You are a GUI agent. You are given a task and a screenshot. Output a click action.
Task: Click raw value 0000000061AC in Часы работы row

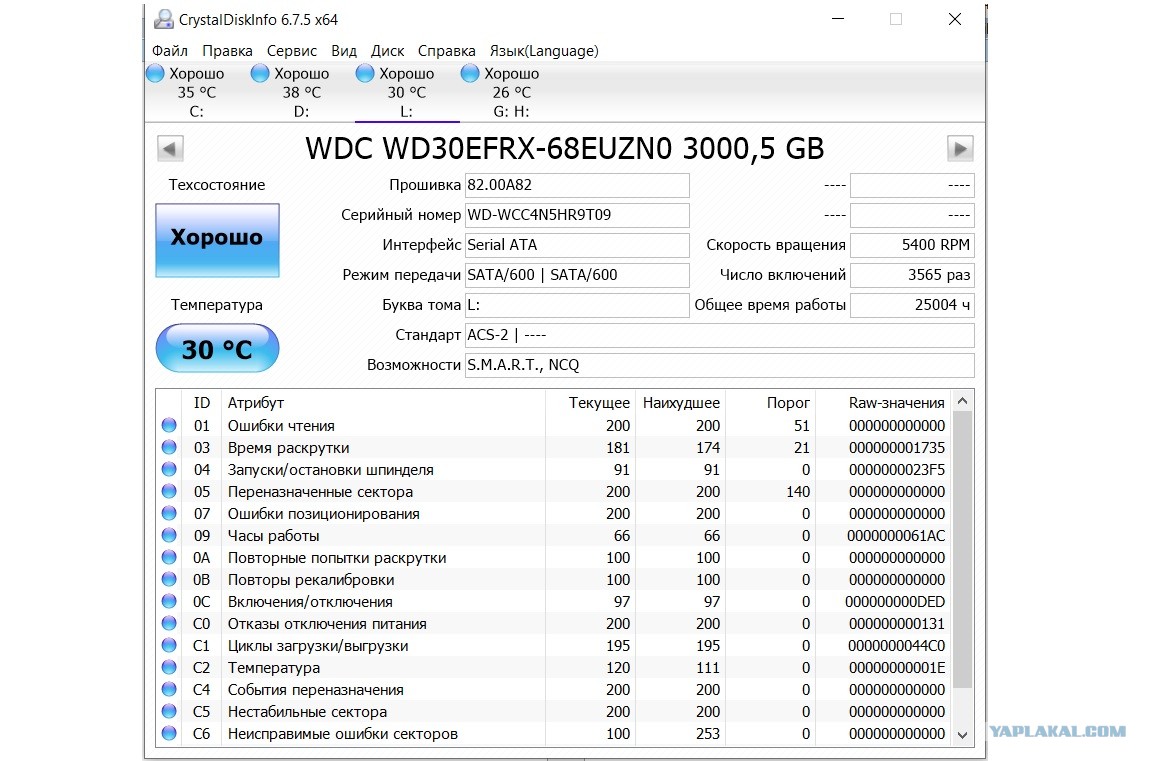pos(896,535)
